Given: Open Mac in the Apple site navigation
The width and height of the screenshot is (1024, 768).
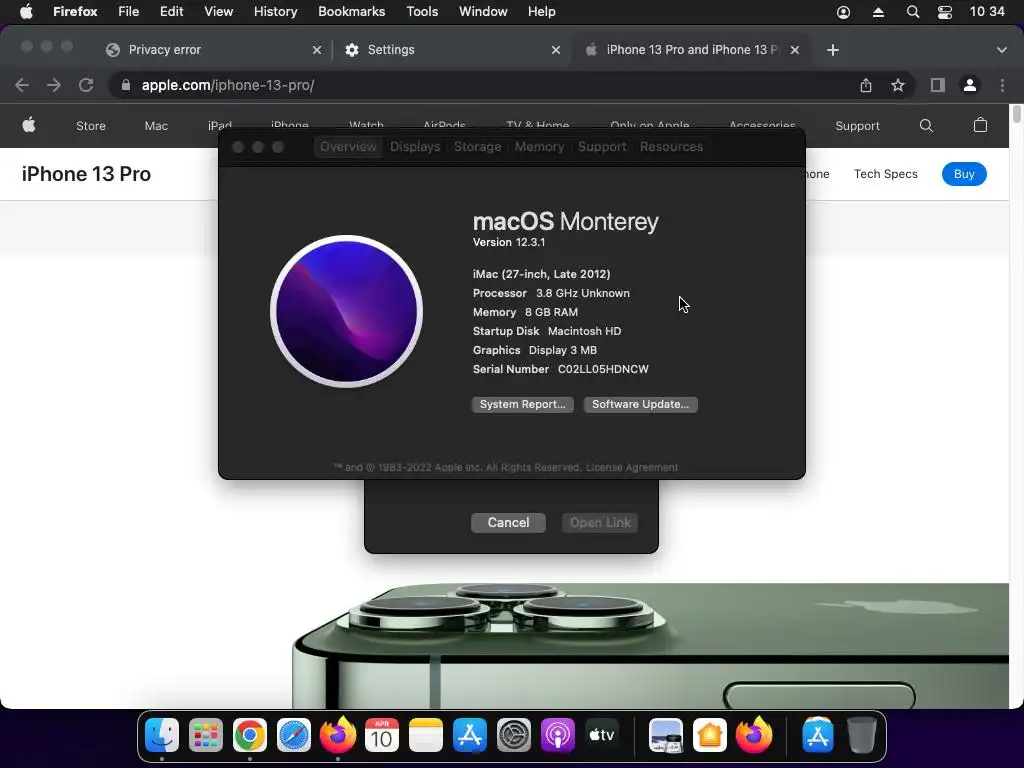Looking at the screenshot, I should coord(156,125).
